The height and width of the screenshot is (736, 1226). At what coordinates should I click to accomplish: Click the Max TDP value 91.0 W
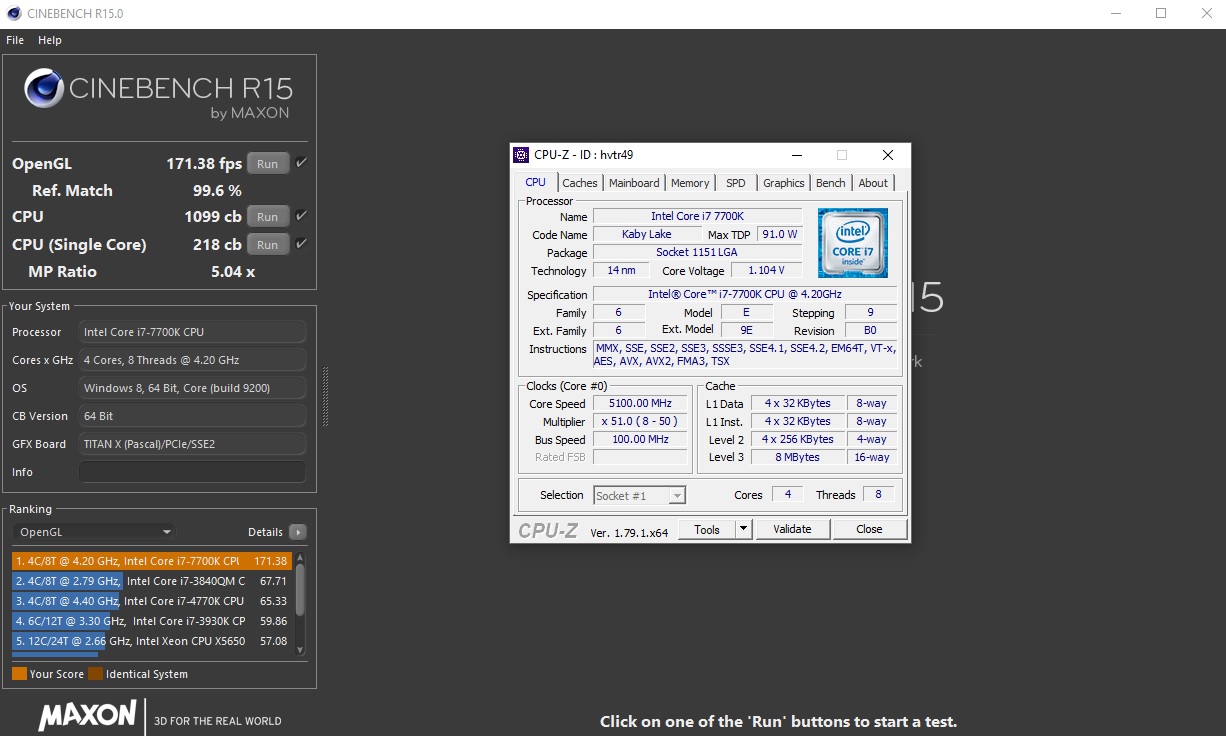779,234
